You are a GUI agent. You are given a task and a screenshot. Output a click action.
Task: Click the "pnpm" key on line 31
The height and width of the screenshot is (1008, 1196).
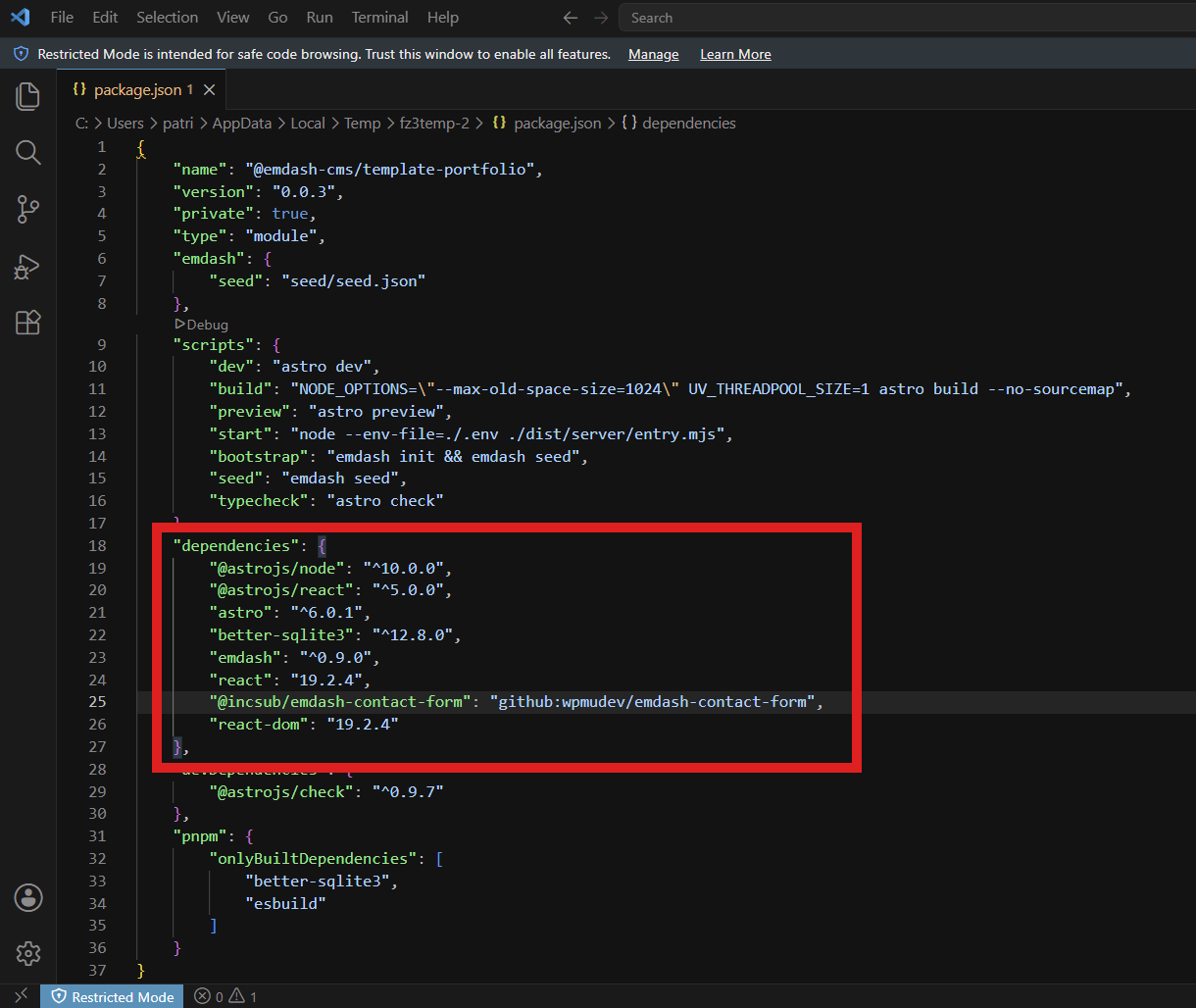pos(200,836)
